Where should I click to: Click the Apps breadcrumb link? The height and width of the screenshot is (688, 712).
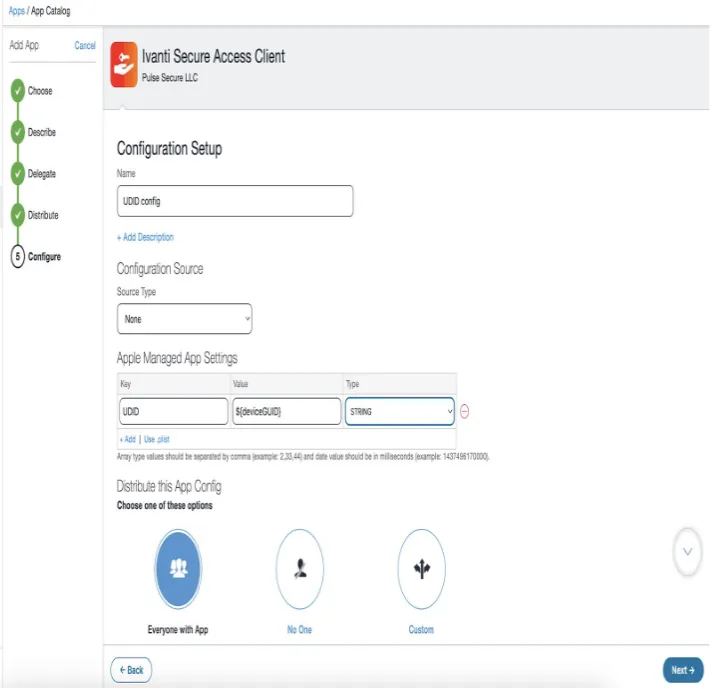pos(17,11)
